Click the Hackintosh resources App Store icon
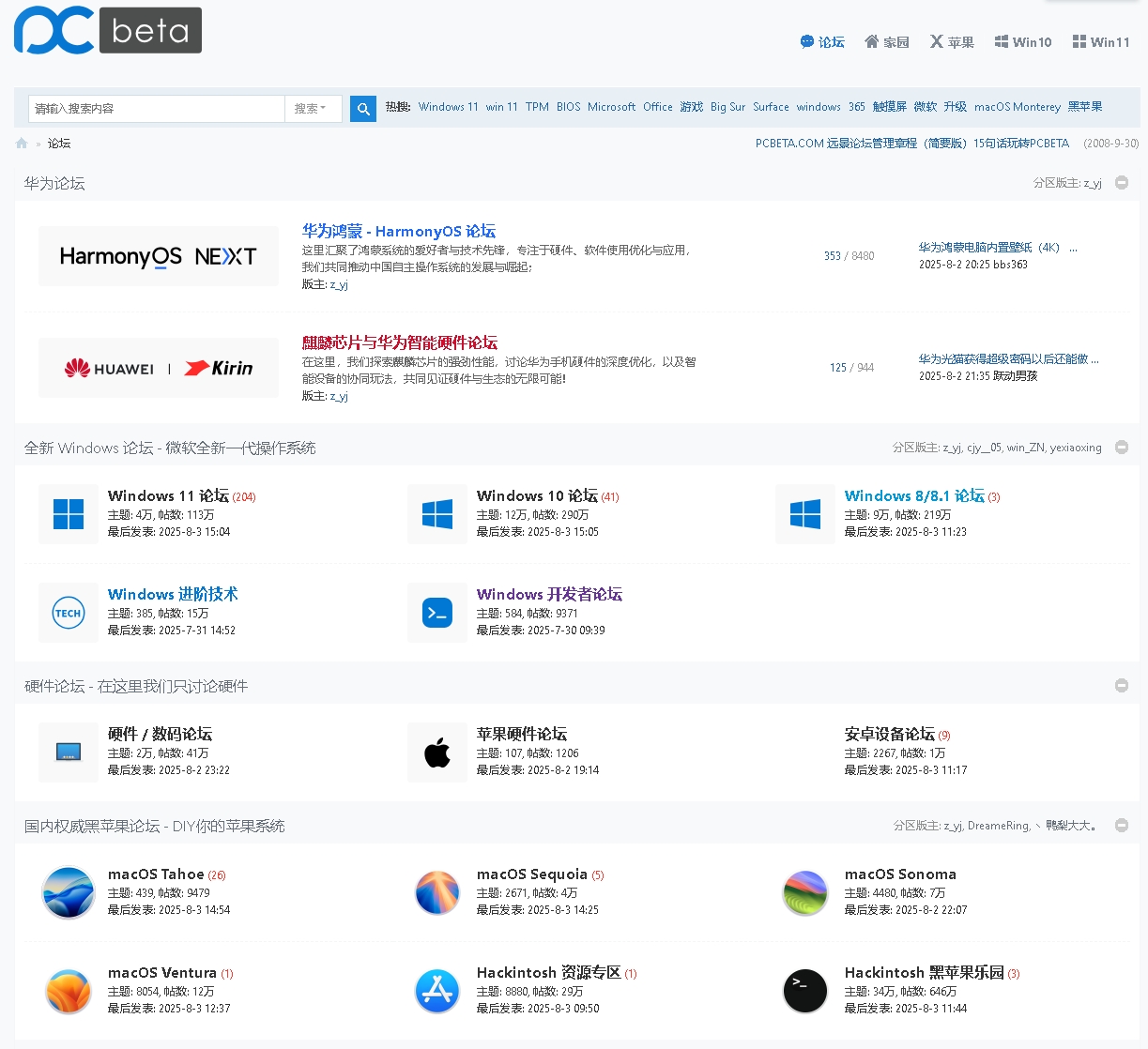1148x1049 pixels. pyautogui.click(x=437, y=991)
